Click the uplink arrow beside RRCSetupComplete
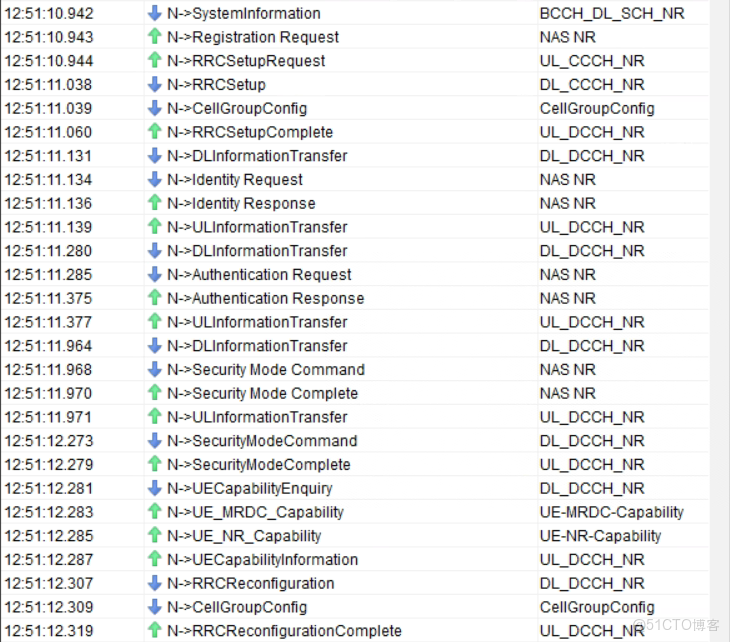This screenshot has height=642, width=730. 155,132
